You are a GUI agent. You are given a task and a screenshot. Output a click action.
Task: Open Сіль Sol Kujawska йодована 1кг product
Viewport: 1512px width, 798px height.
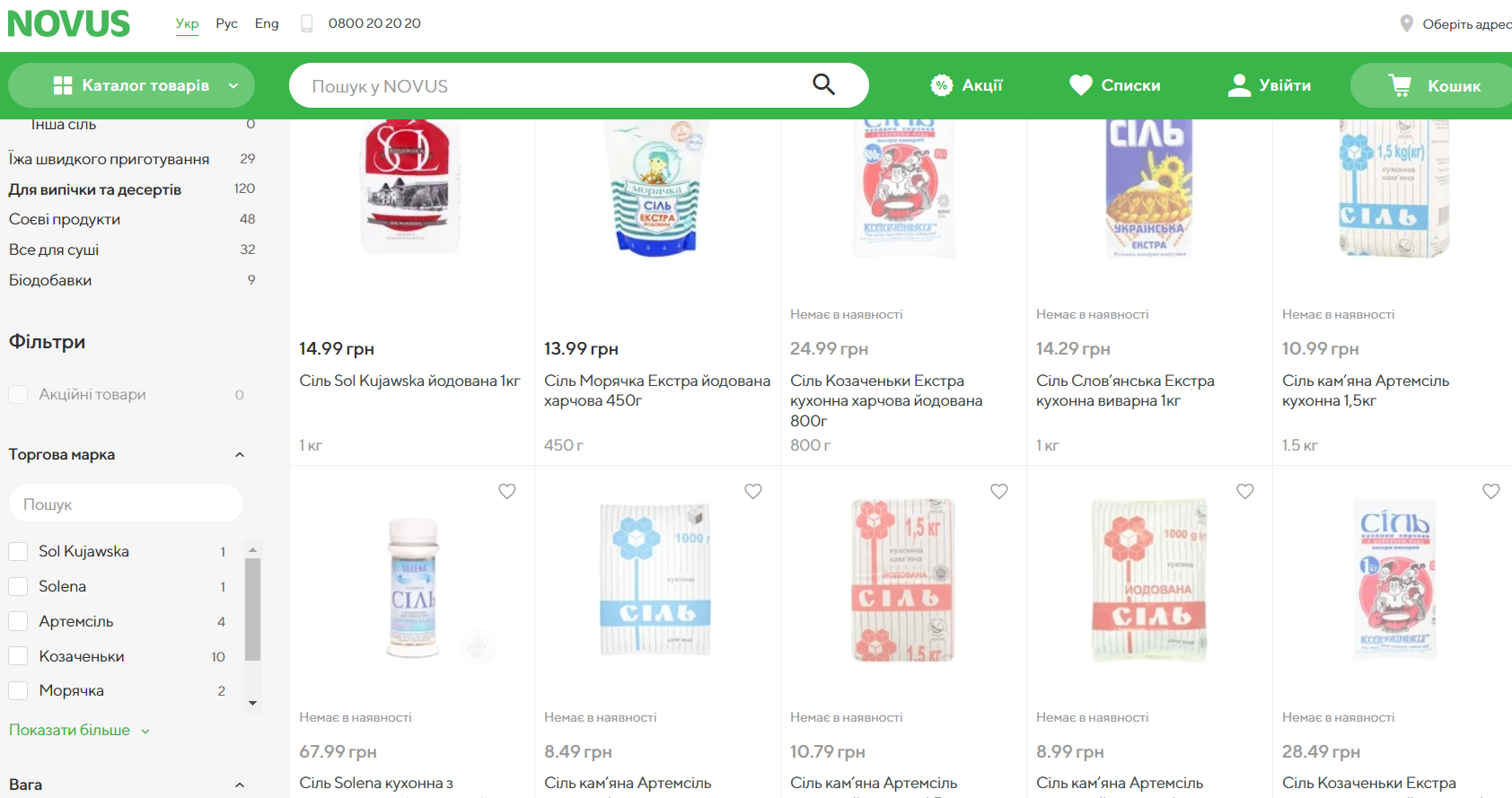[409, 381]
